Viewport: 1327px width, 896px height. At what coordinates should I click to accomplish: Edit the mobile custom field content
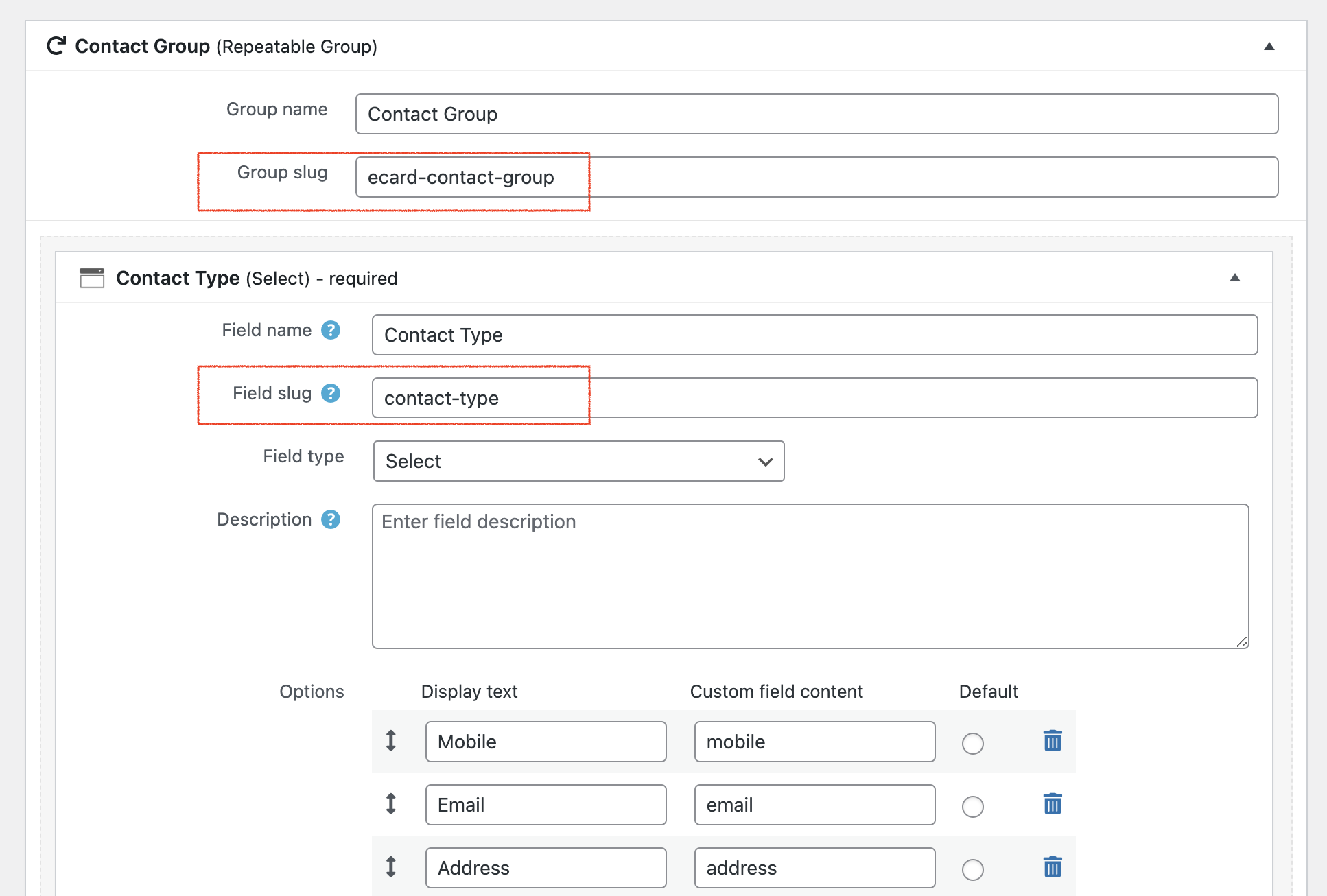(x=815, y=742)
